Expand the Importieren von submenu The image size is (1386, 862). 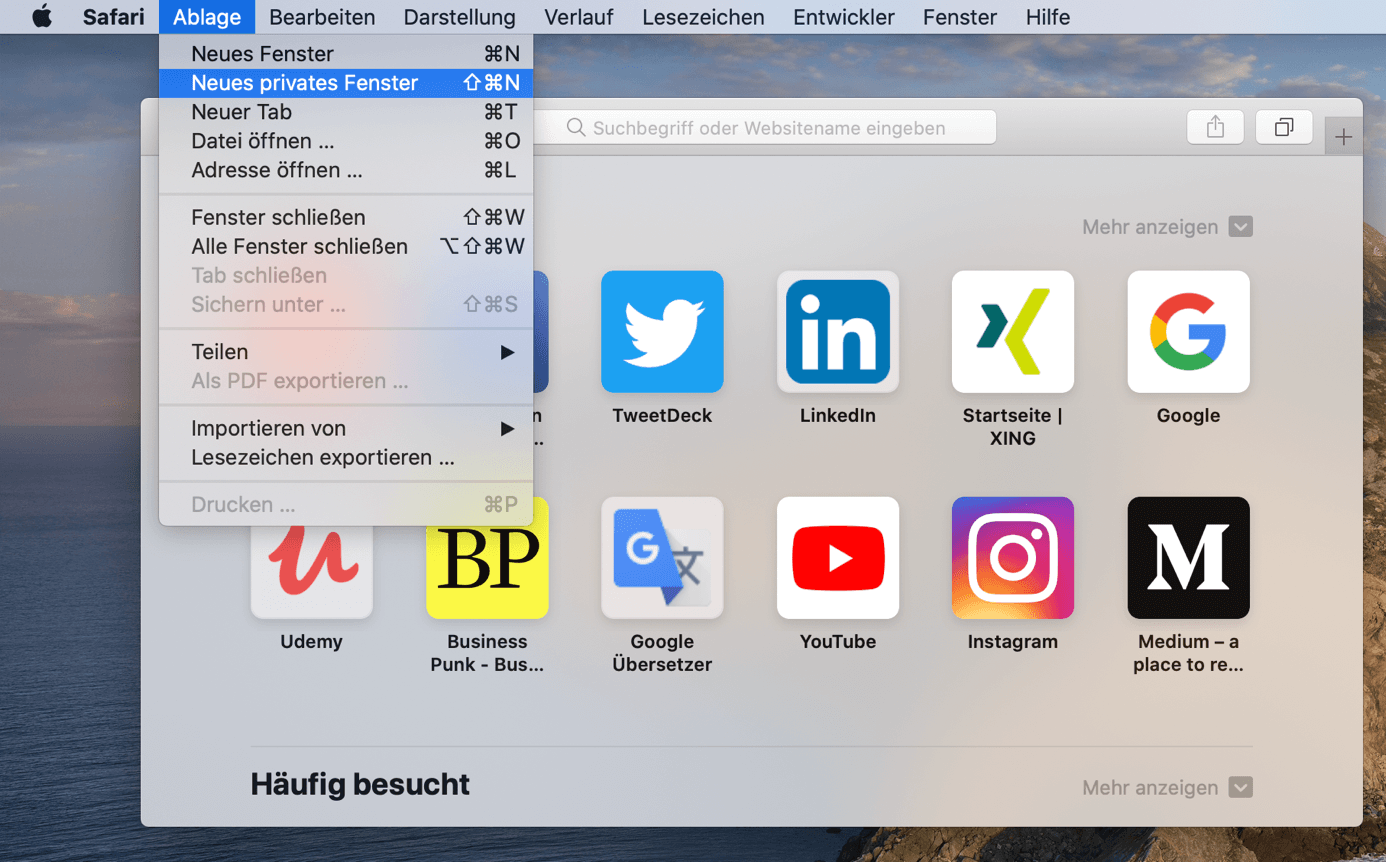(346, 428)
